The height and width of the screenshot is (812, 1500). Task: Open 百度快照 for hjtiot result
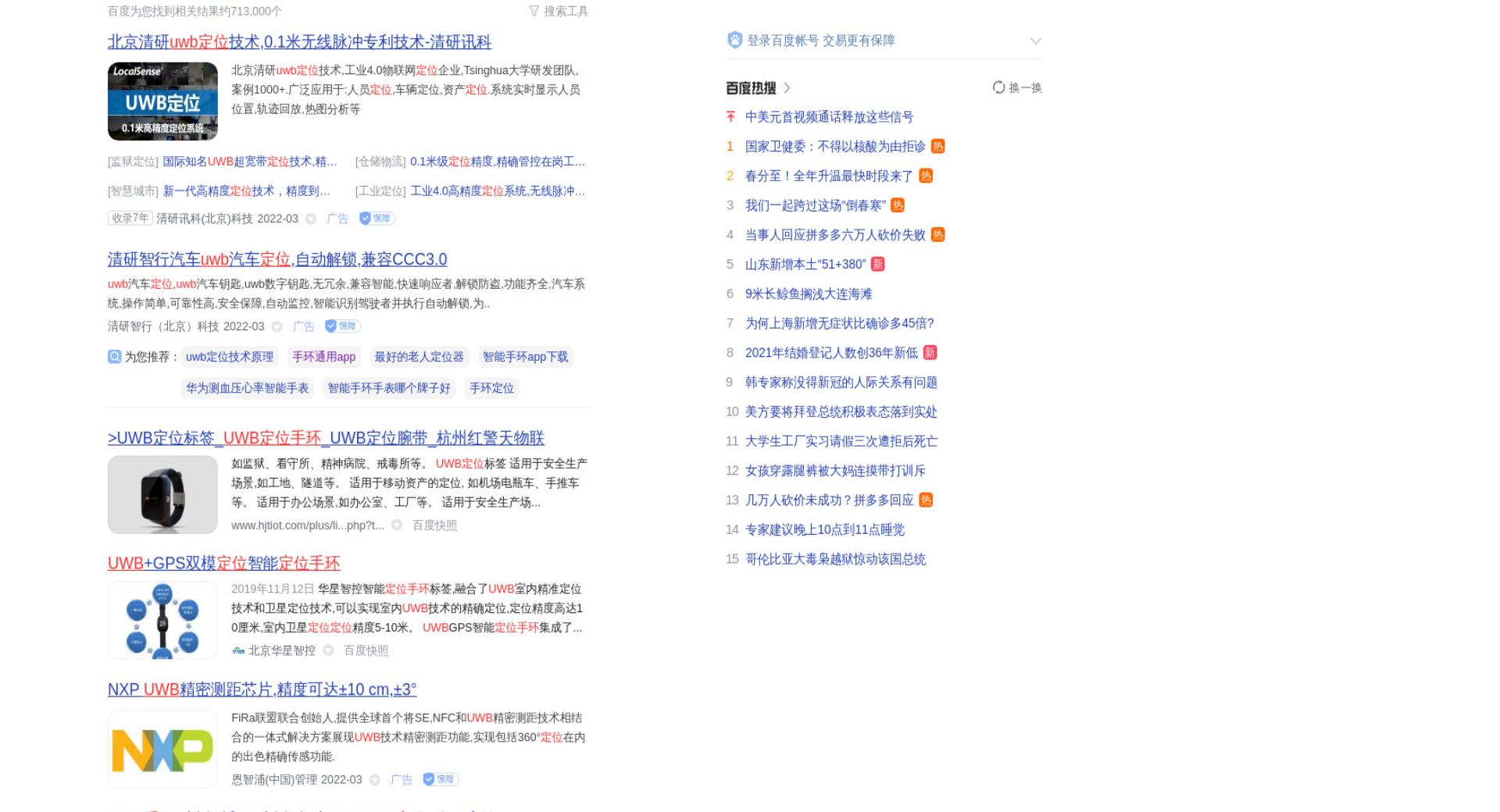(x=434, y=525)
